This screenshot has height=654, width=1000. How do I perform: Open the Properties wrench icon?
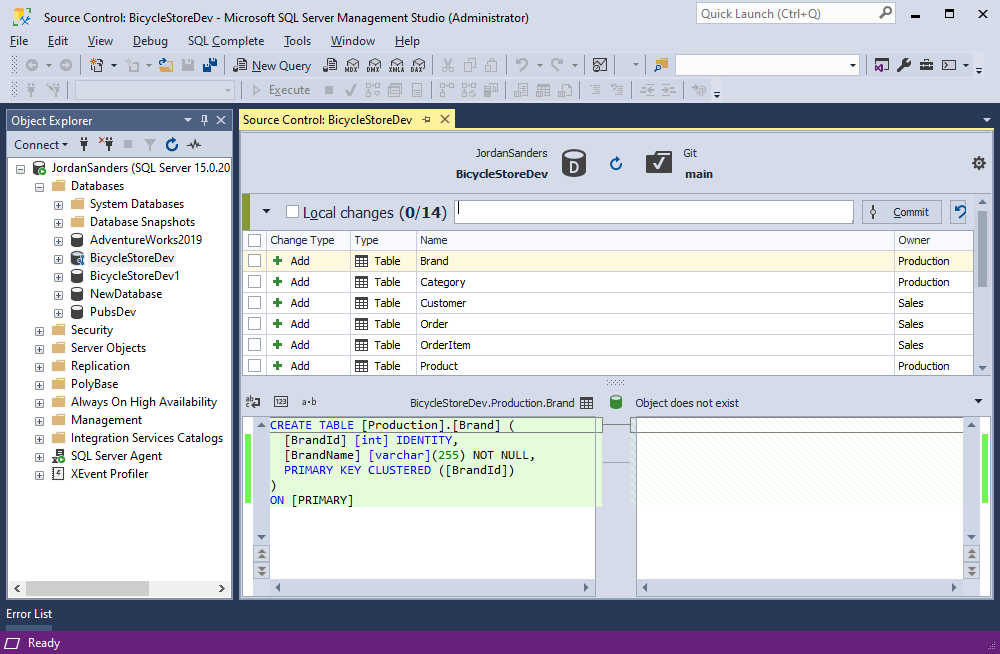tap(904, 65)
